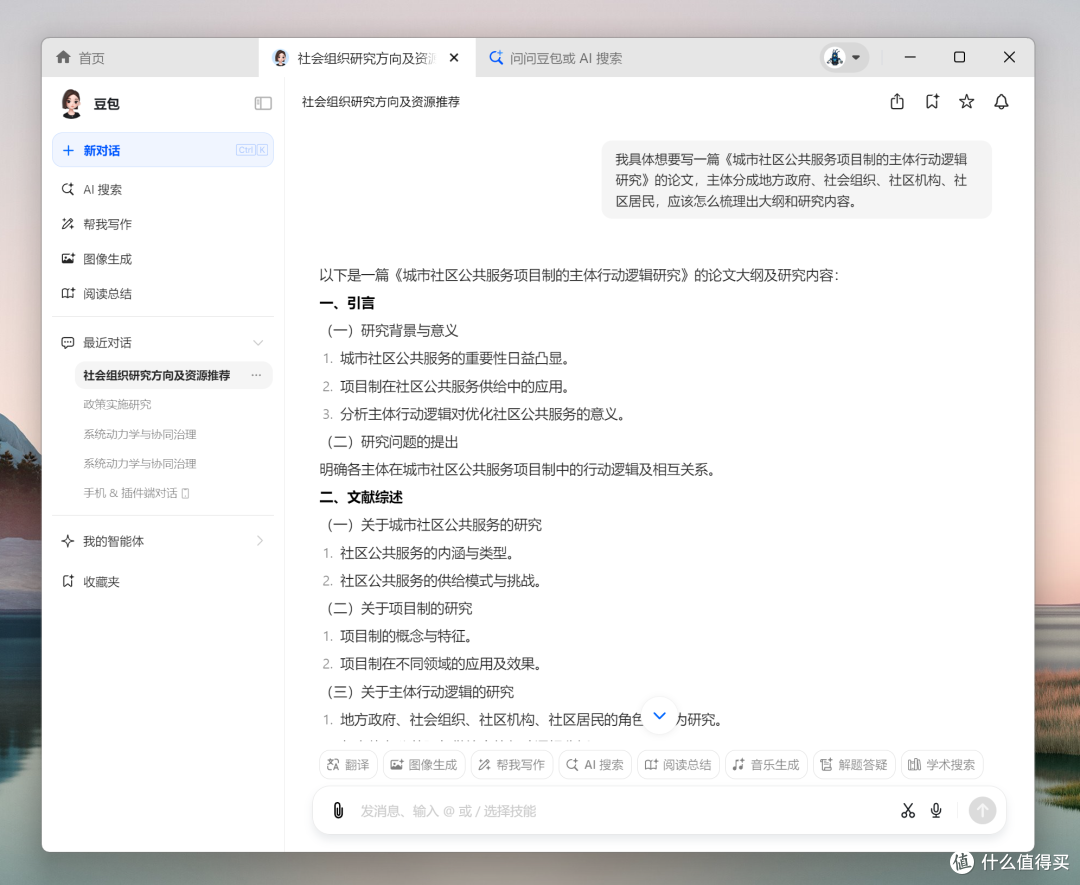The width and height of the screenshot is (1080, 885).
Task: Click the user message bubble about 论文
Action: [797, 180]
